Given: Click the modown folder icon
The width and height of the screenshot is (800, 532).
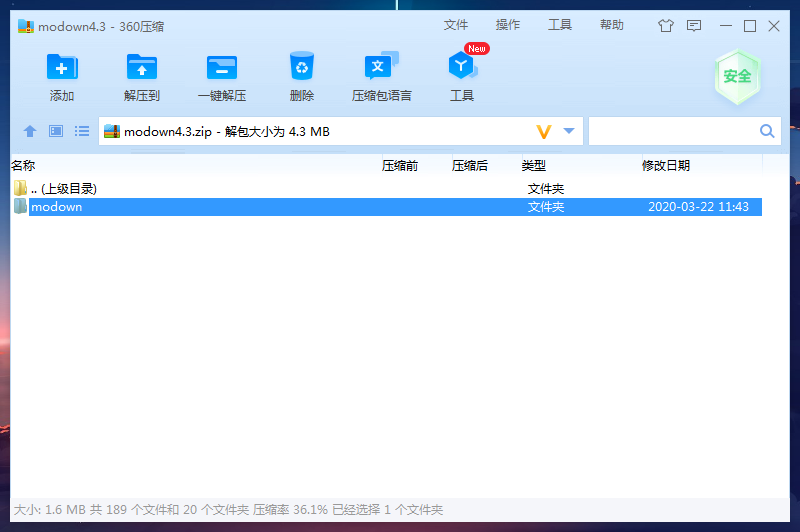Looking at the screenshot, I should 20,206.
